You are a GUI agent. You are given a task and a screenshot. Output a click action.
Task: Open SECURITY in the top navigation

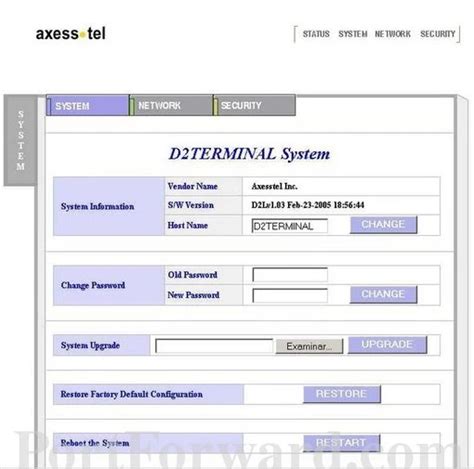pyautogui.click(x=438, y=34)
